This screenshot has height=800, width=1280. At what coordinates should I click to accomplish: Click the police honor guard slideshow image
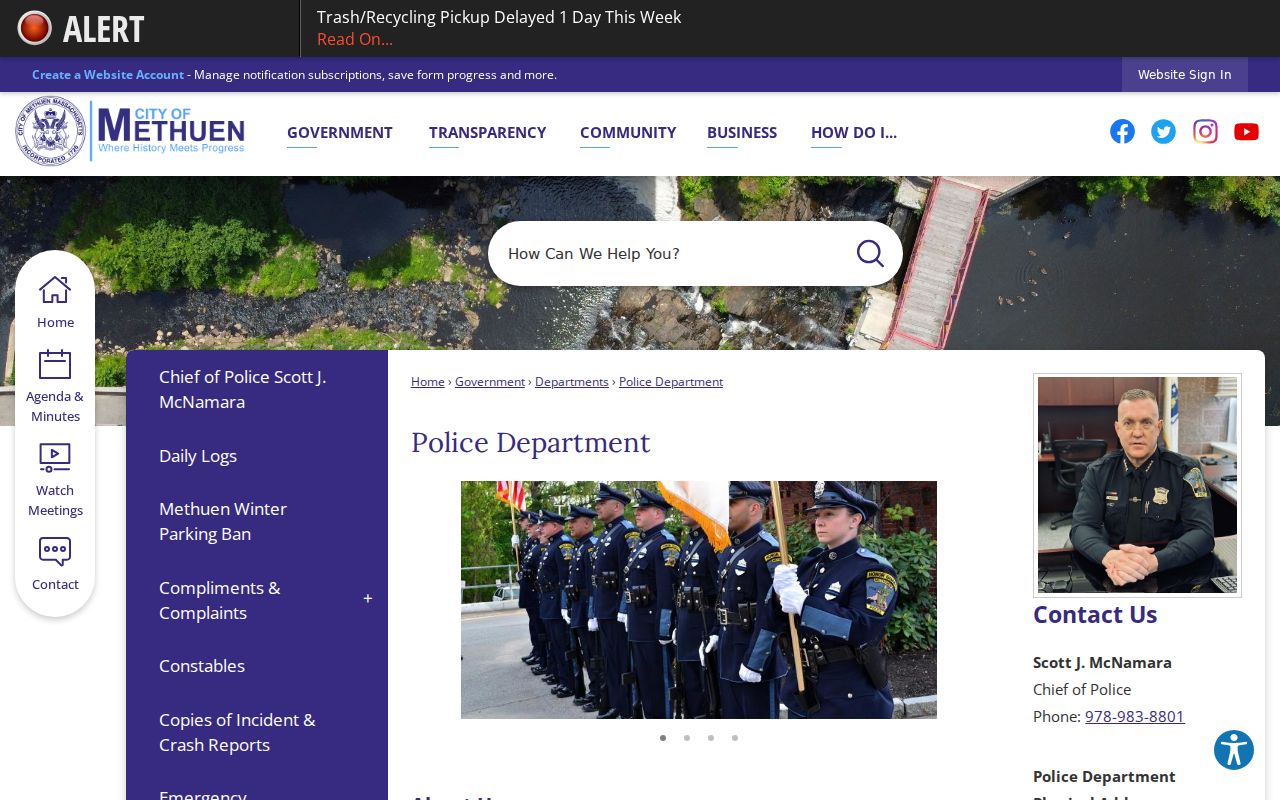tap(699, 600)
